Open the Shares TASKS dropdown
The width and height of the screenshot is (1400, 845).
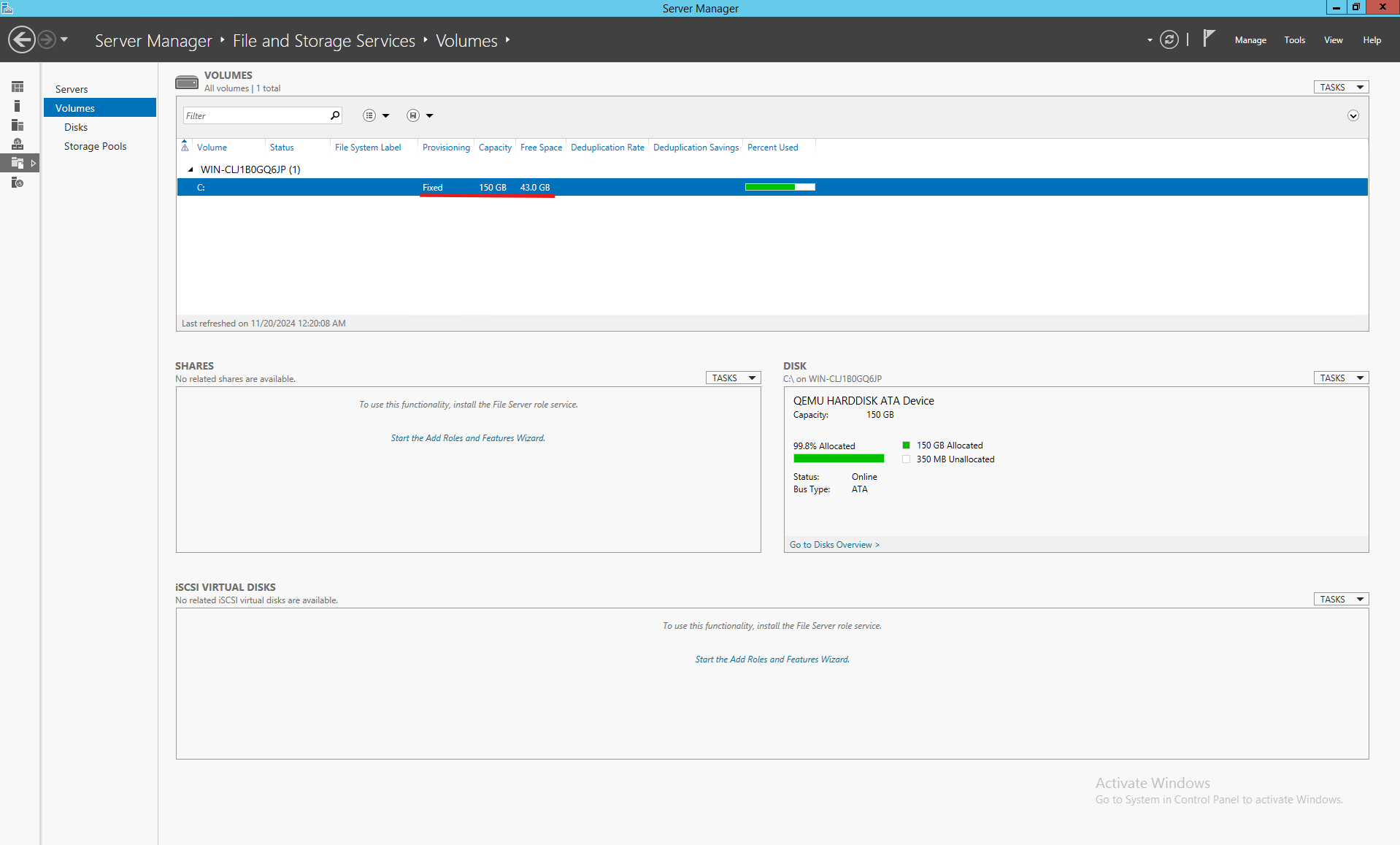coord(733,378)
